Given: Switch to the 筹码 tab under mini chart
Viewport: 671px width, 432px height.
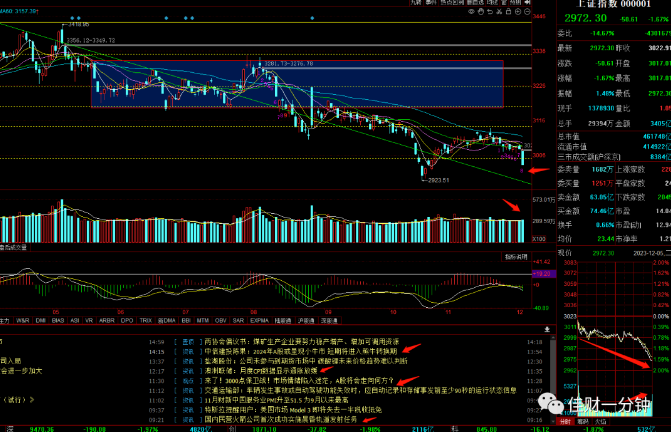Looking at the screenshot, I should pos(583,422).
